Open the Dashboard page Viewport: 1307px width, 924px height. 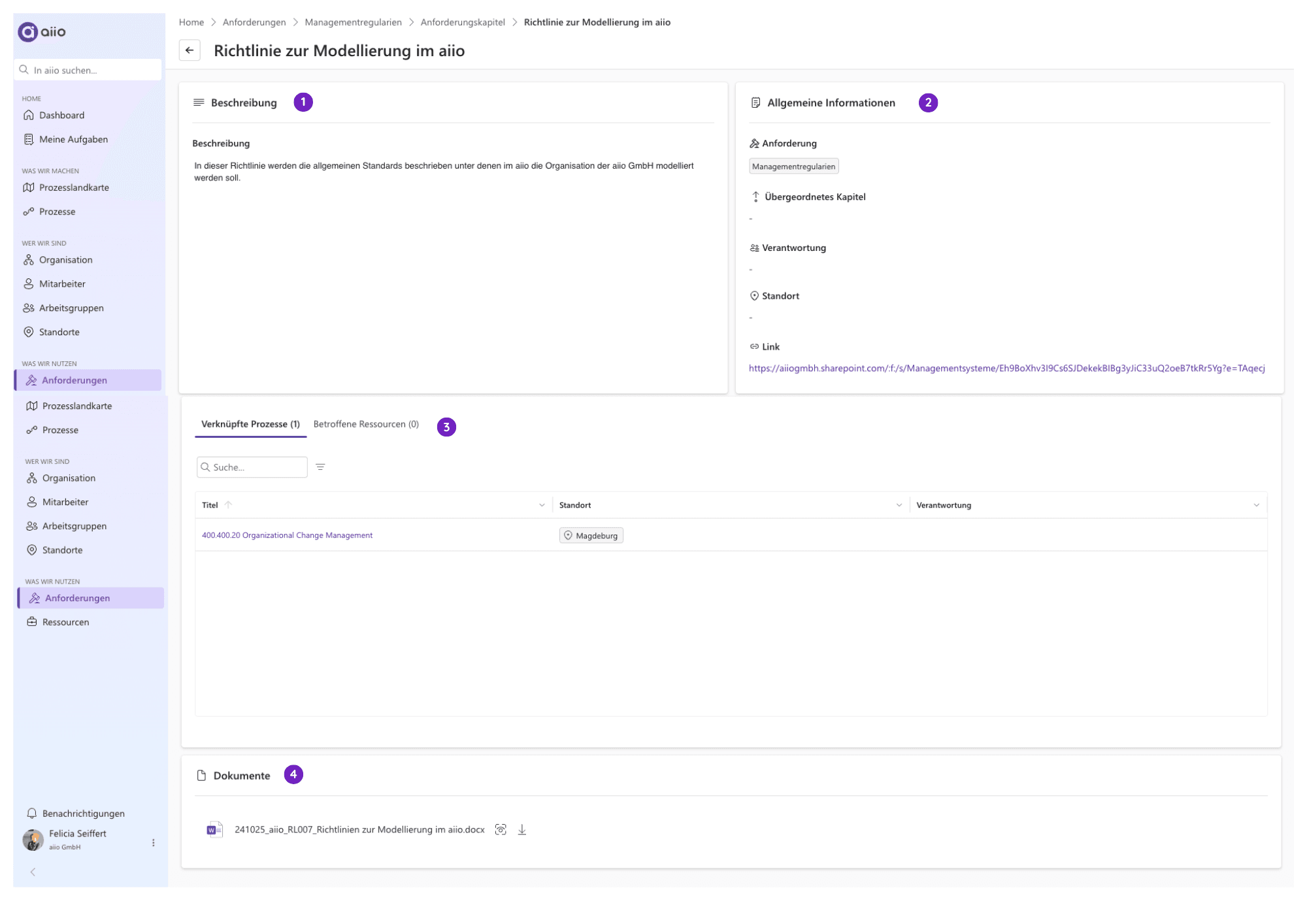[61, 115]
